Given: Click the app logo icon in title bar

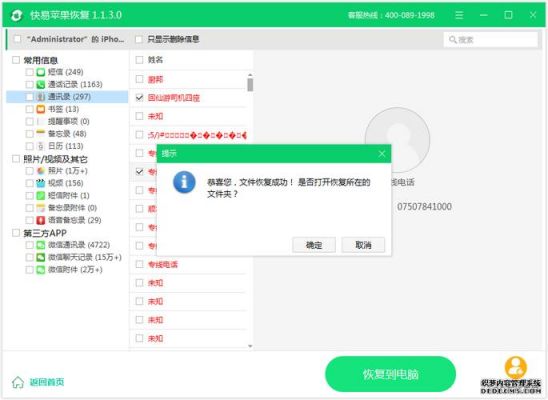Looking at the screenshot, I should pyautogui.click(x=16, y=15).
